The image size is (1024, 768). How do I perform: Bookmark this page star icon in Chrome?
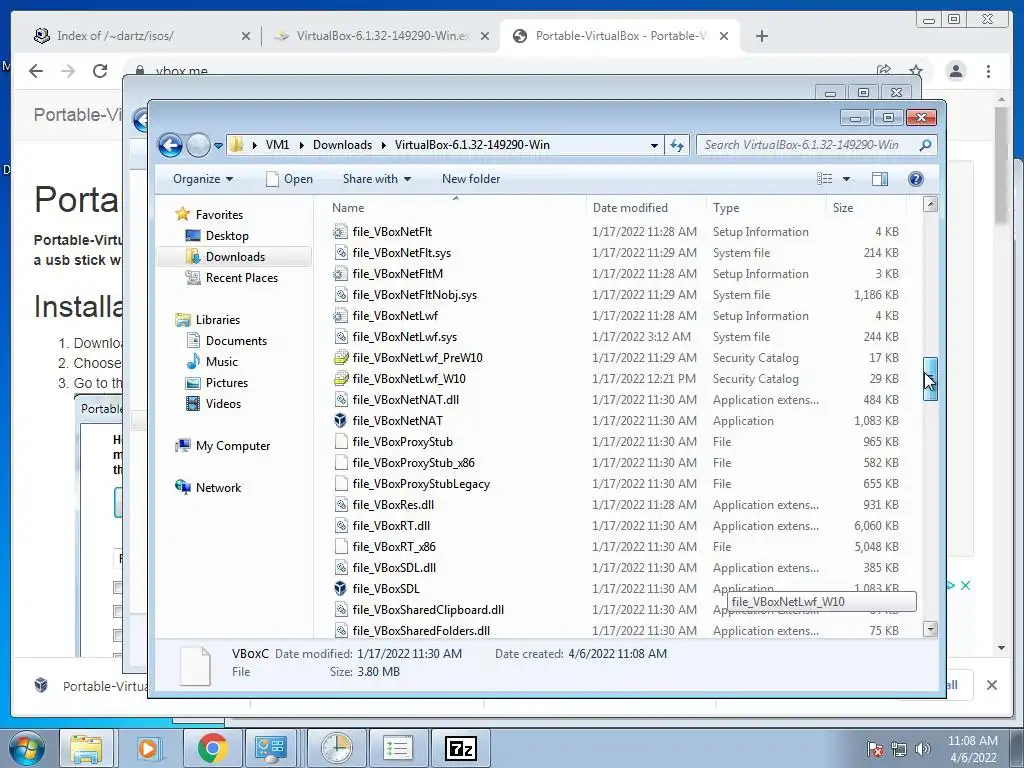916,71
